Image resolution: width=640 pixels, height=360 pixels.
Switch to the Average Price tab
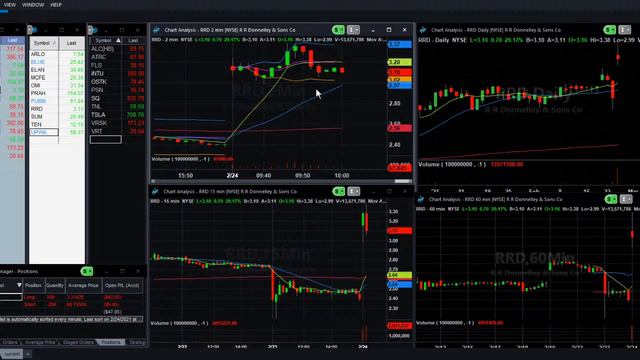[x=40, y=342]
